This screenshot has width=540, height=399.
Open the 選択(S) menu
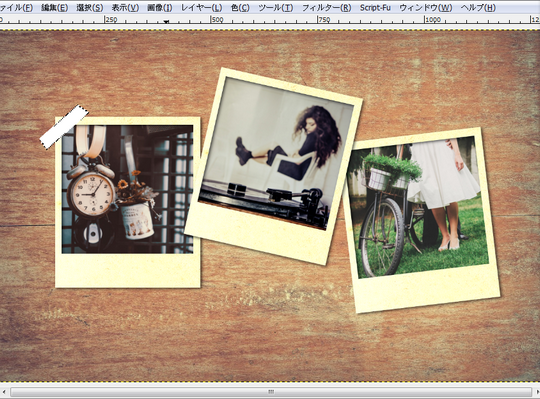point(90,8)
